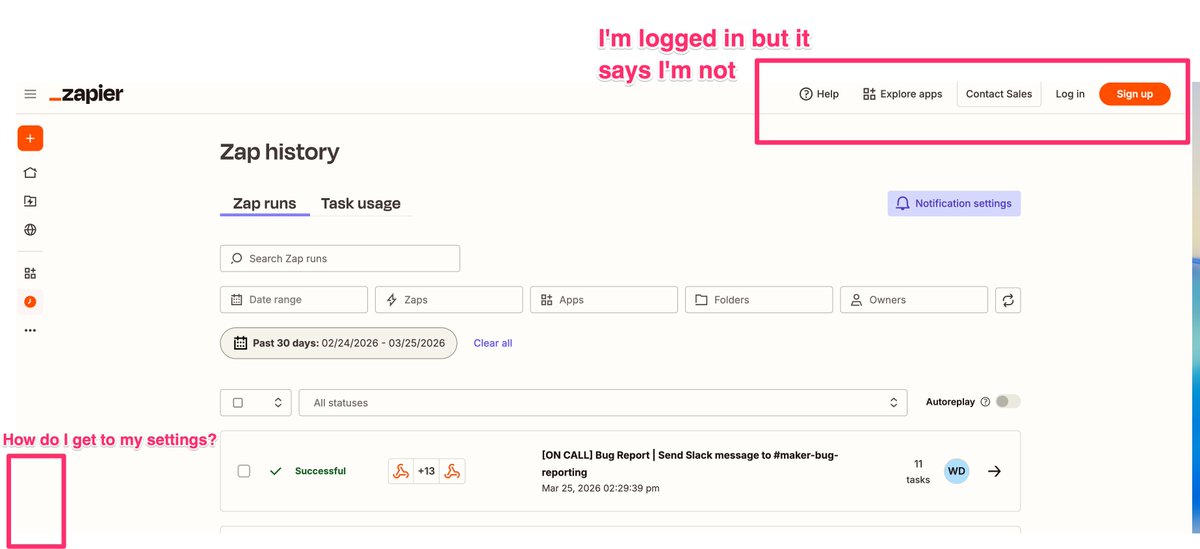Click the orange plus Create button
The width and height of the screenshot is (1200, 549).
[x=30, y=138]
